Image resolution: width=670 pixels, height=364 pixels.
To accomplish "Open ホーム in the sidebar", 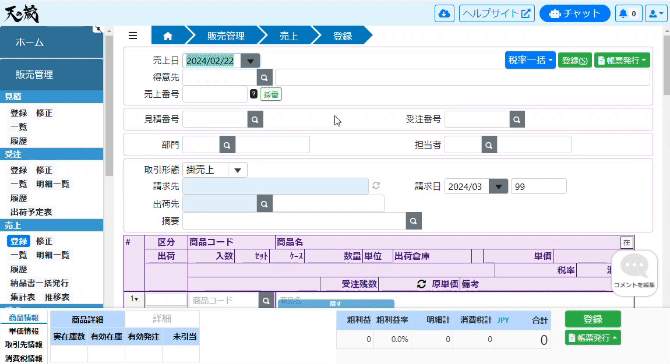I will pos(51,42).
